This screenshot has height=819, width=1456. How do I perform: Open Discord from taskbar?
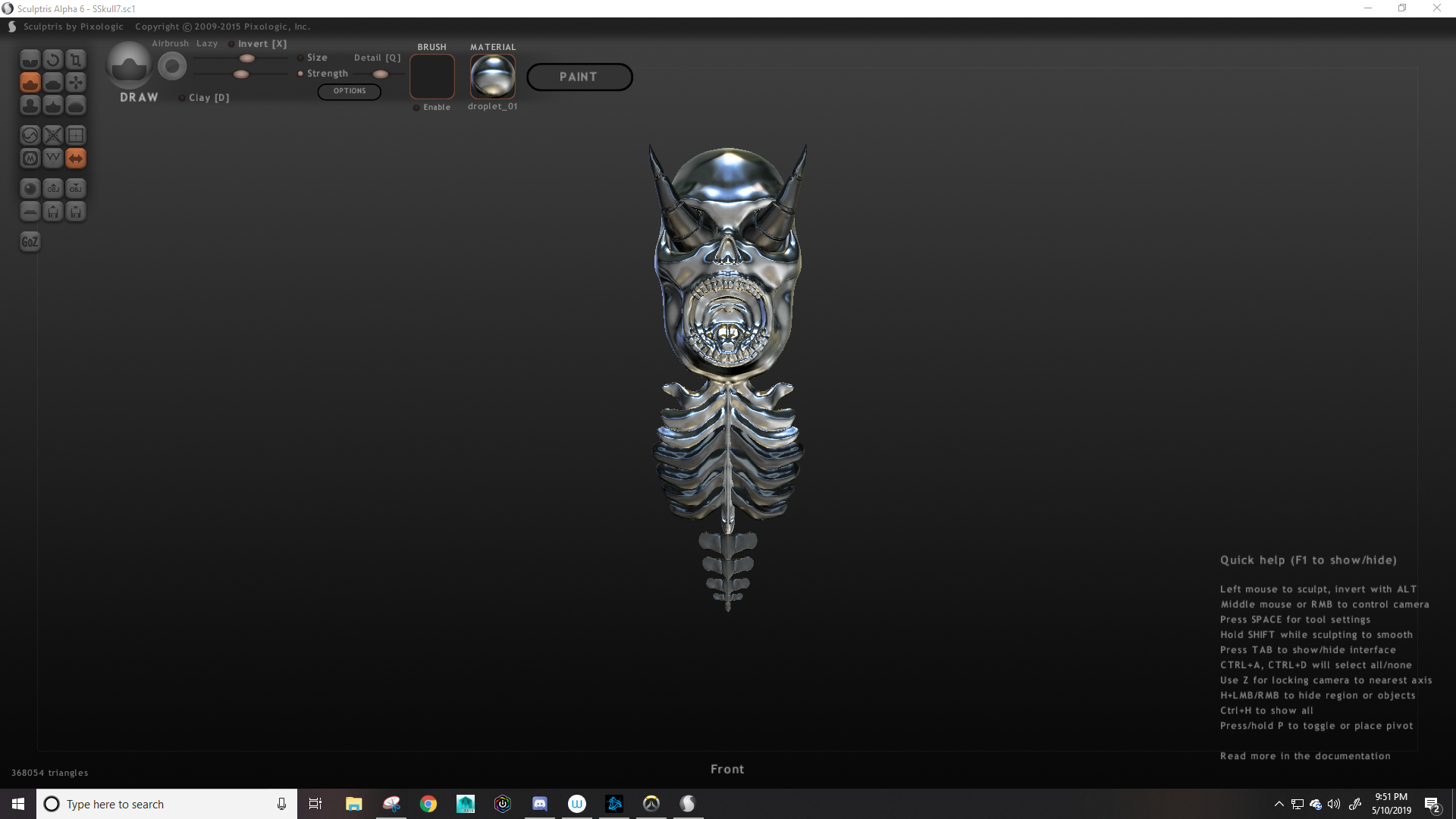tap(540, 804)
